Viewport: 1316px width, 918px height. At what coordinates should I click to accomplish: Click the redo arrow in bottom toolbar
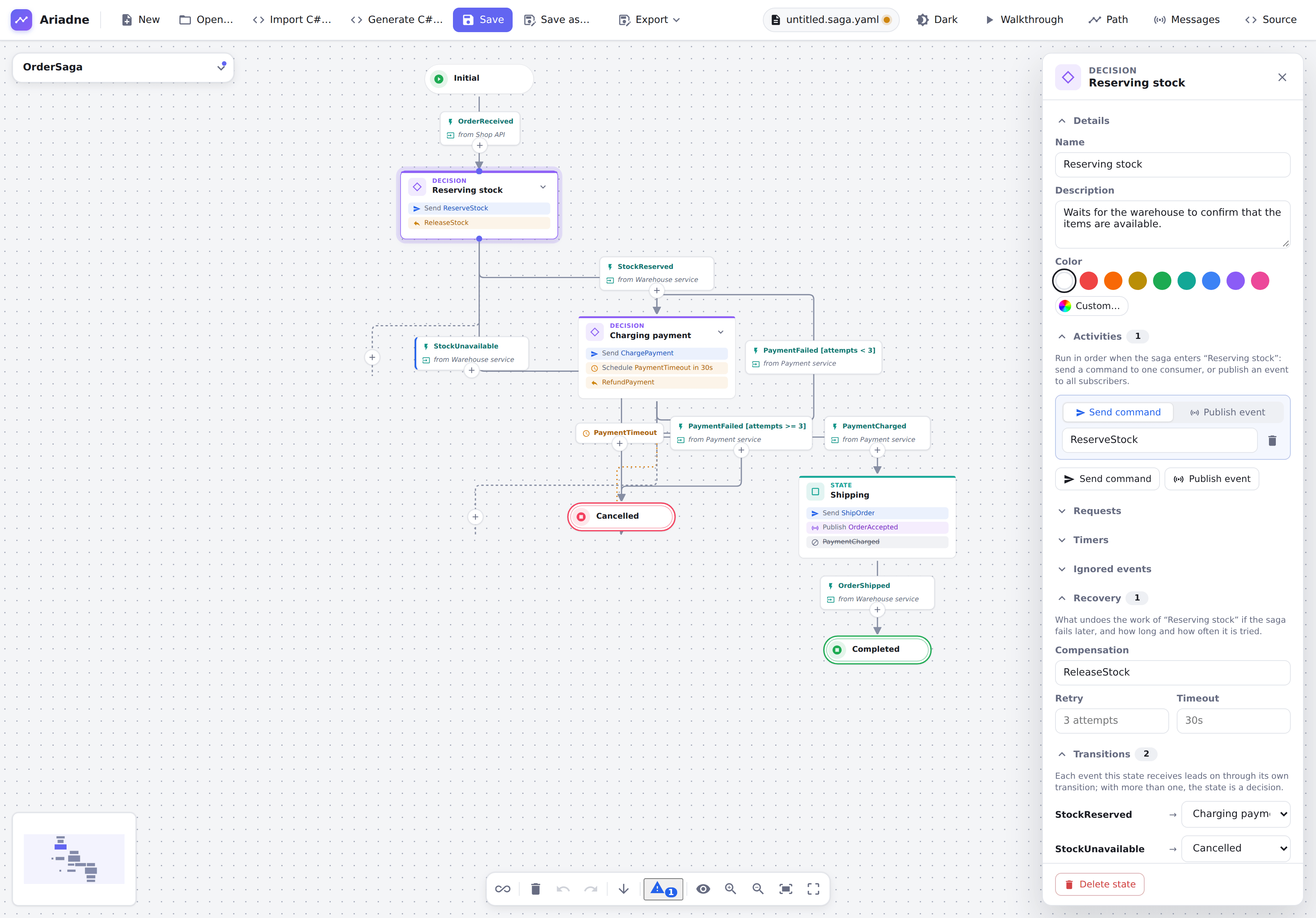(591, 889)
